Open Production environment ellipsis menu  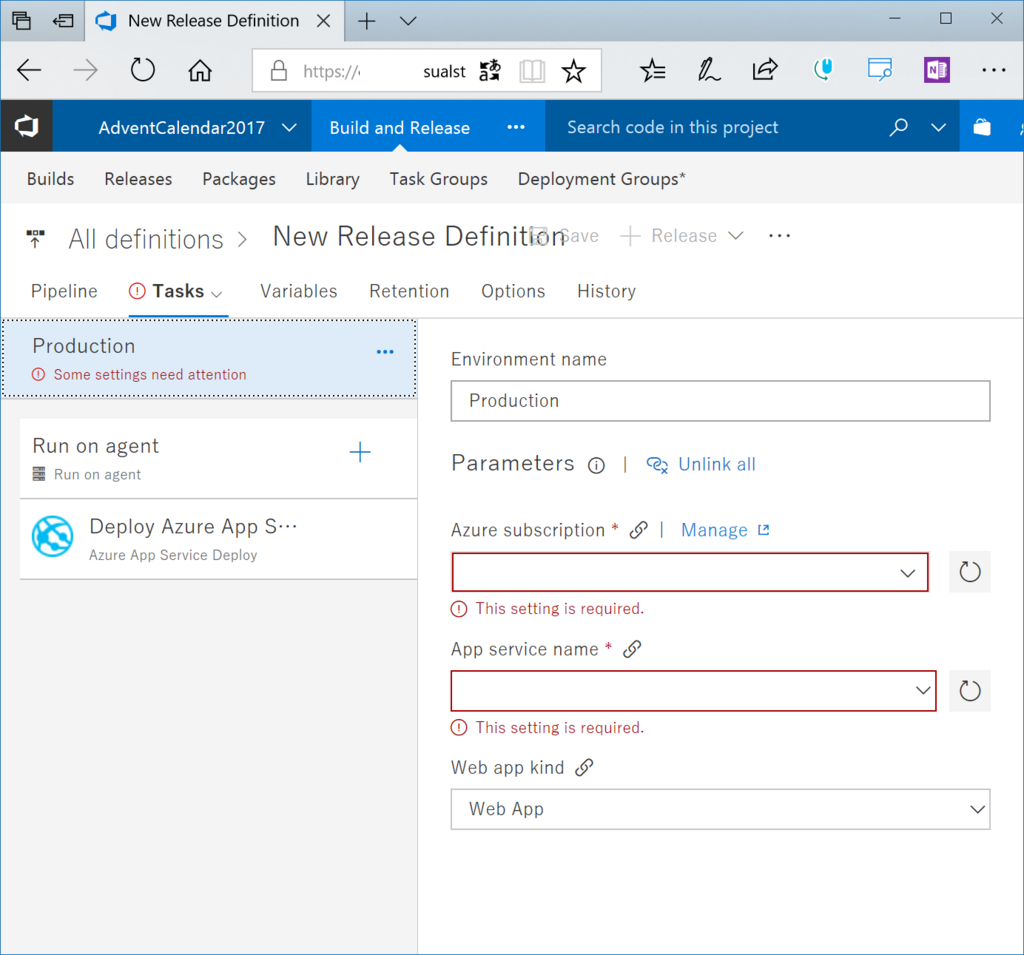(385, 352)
